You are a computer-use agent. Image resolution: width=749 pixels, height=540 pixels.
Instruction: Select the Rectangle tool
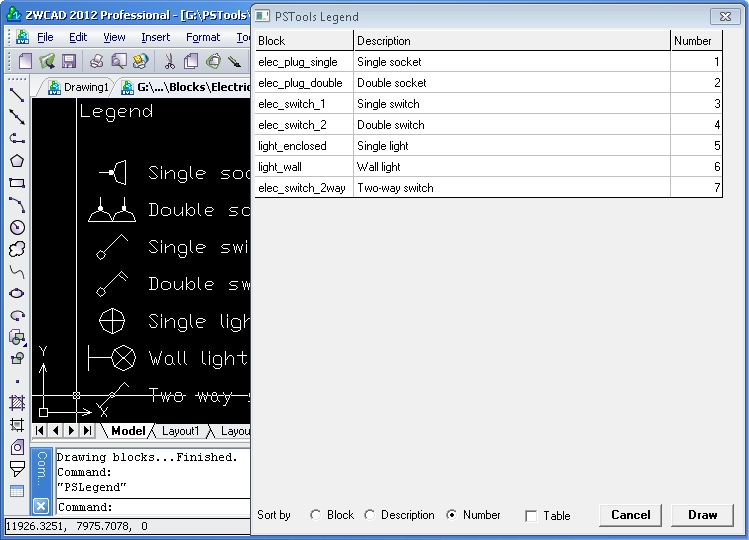coord(17,183)
